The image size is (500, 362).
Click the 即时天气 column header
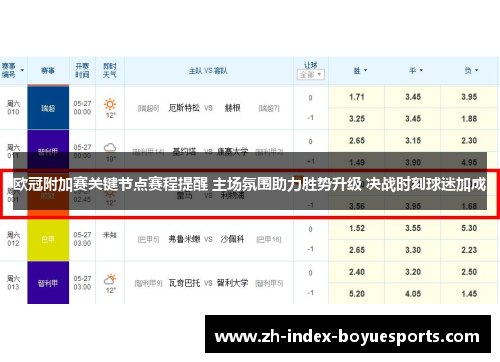(109, 71)
